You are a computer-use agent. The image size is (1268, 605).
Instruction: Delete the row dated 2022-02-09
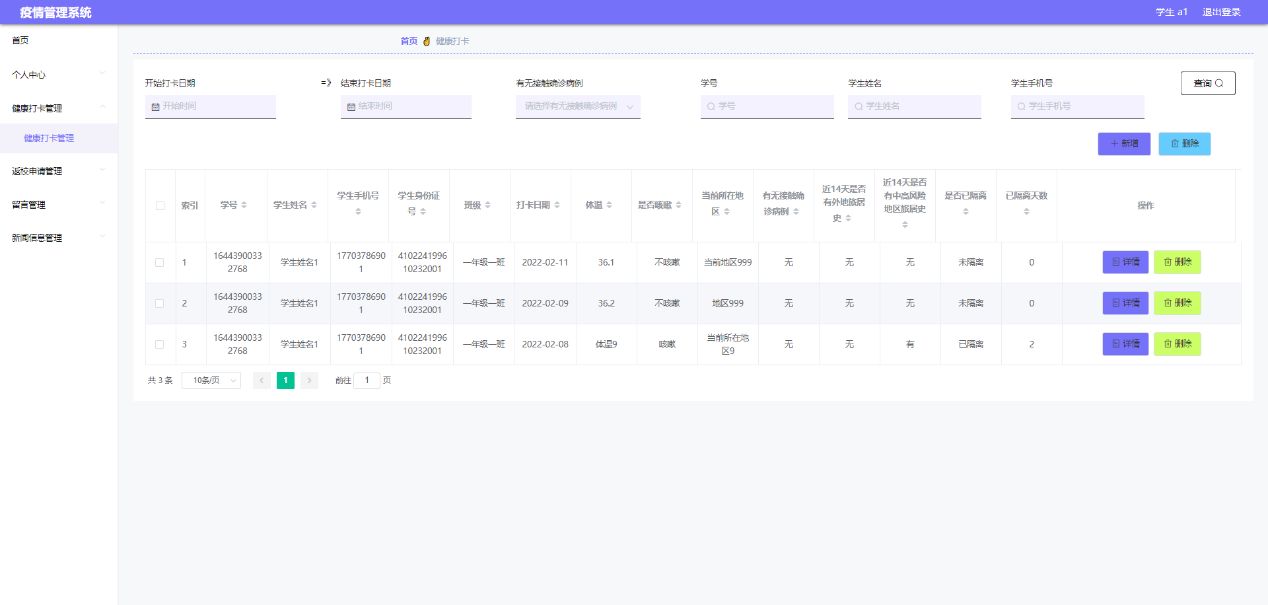[1177, 303]
